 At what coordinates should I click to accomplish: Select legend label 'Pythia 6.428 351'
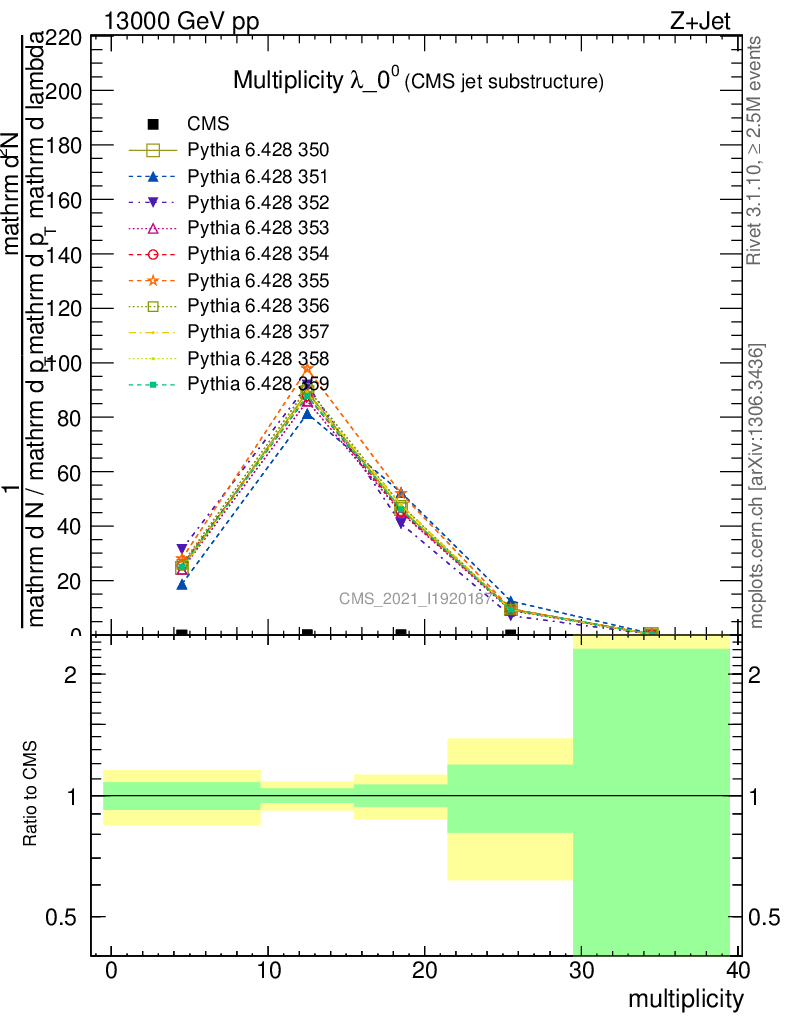pos(258,176)
